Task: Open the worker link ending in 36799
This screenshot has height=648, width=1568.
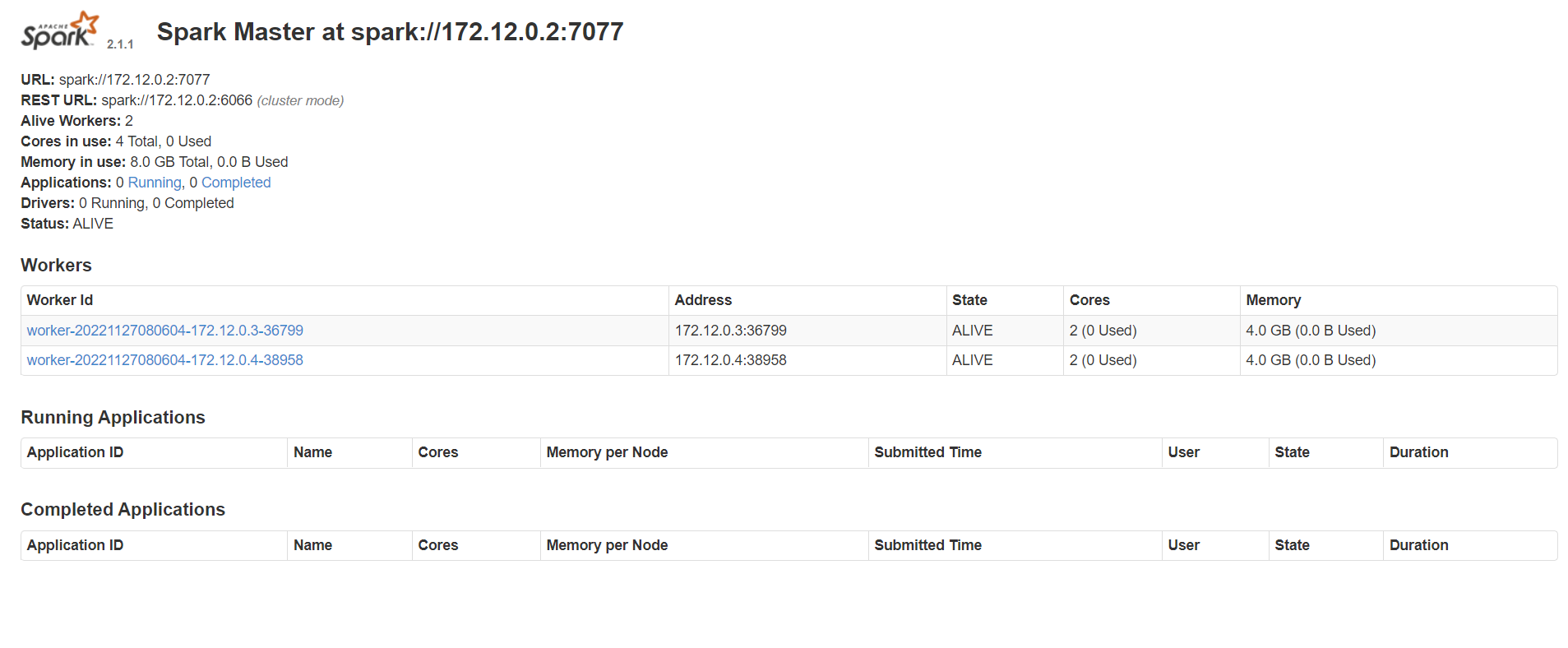Action: (x=164, y=331)
